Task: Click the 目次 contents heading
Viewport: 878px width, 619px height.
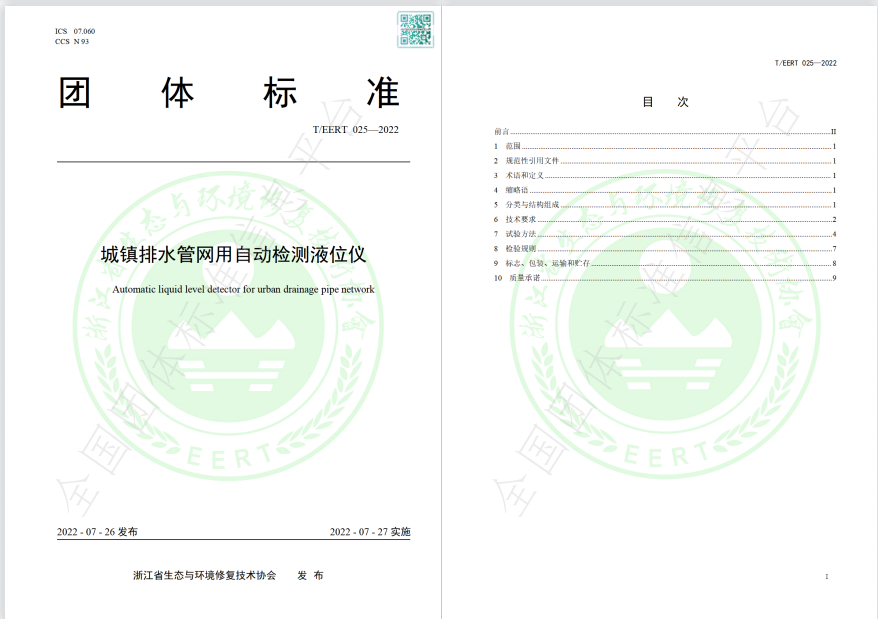Action: 665,102
